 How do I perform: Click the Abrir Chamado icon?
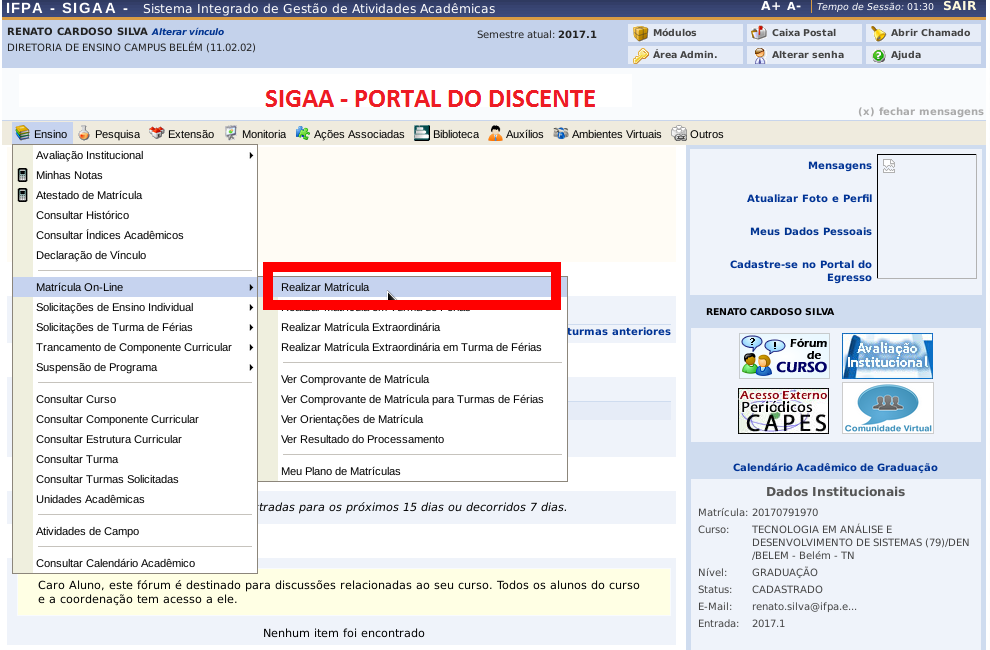pyautogui.click(x=878, y=33)
